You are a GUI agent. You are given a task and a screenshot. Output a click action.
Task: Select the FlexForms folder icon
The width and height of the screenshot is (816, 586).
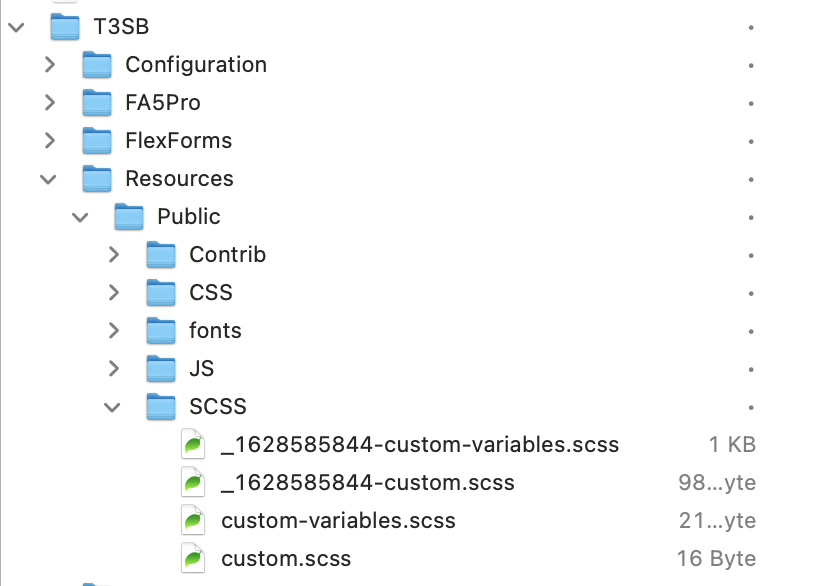click(97, 141)
